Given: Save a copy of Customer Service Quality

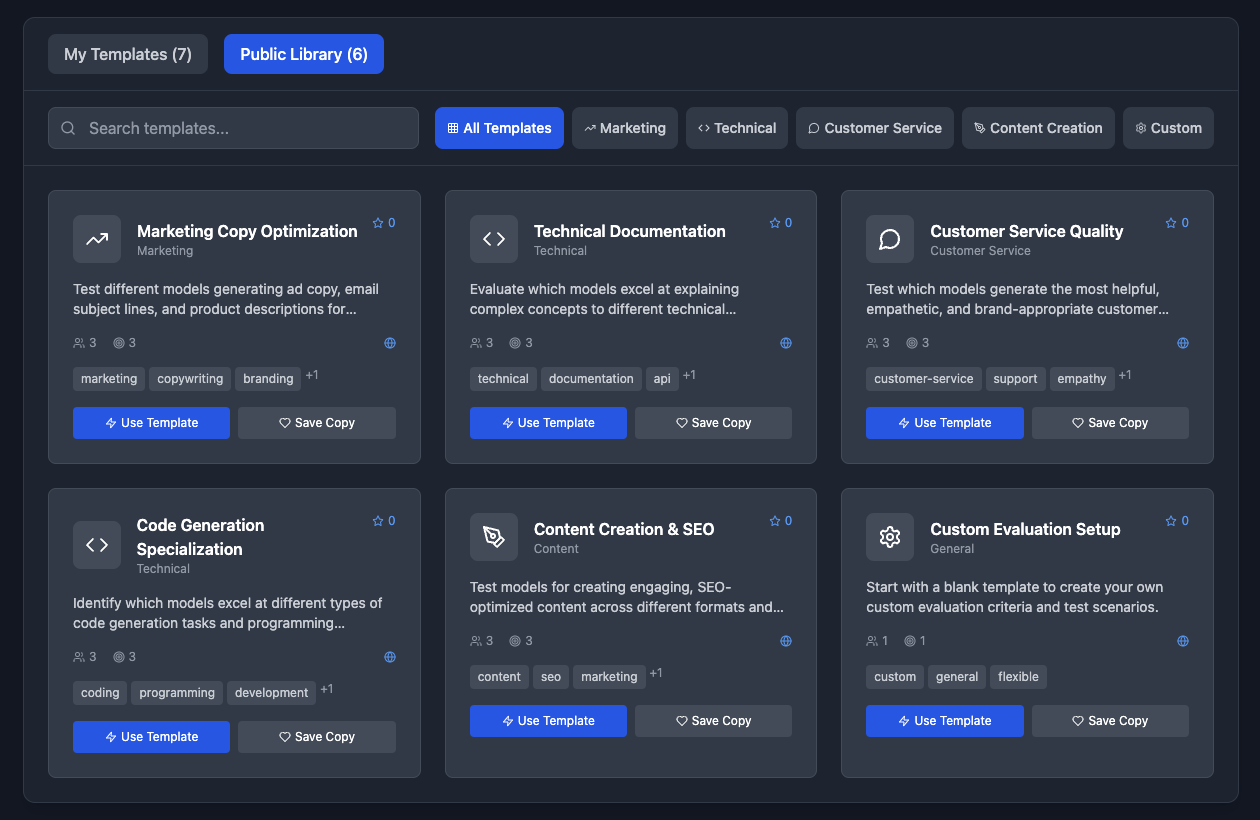Looking at the screenshot, I should (1110, 423).
